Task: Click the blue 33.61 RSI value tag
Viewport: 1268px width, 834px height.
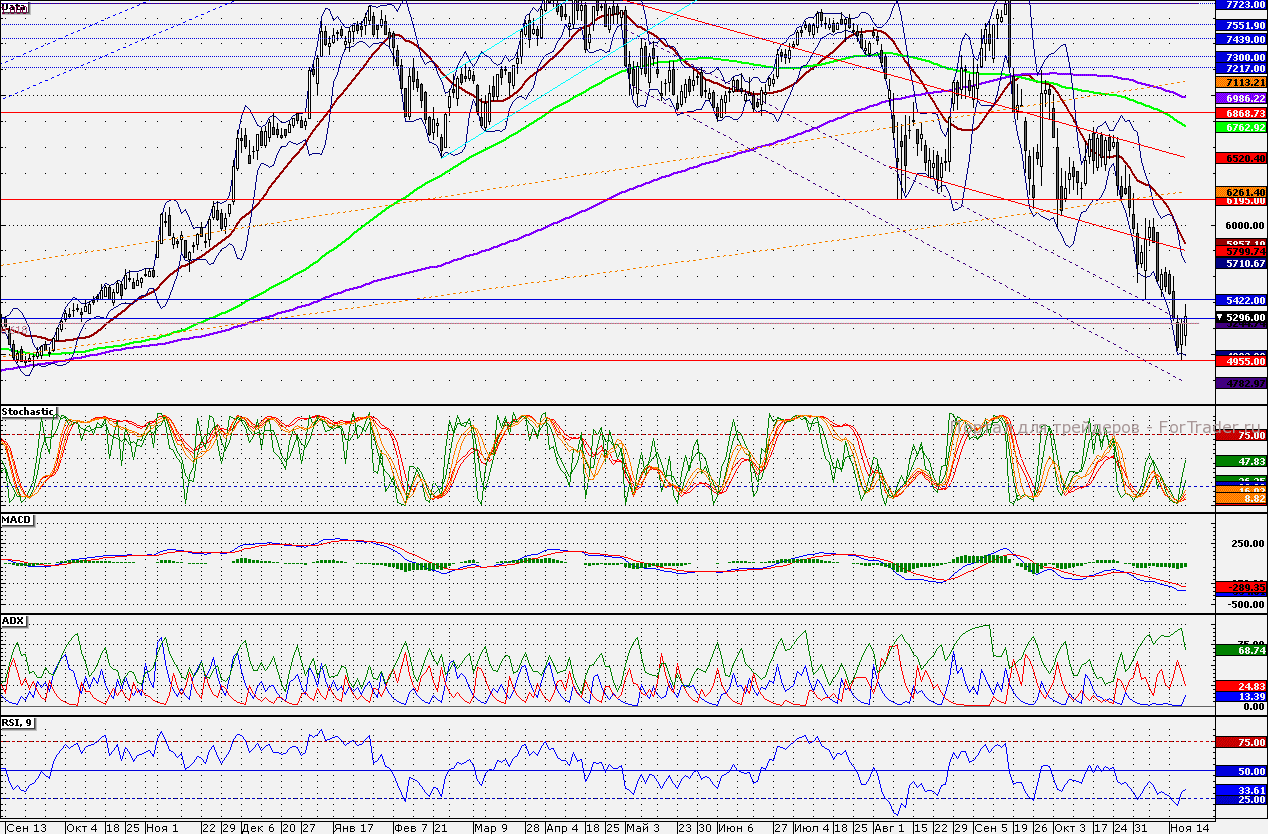Action: pyautogui.click(x=1240, y=789)
